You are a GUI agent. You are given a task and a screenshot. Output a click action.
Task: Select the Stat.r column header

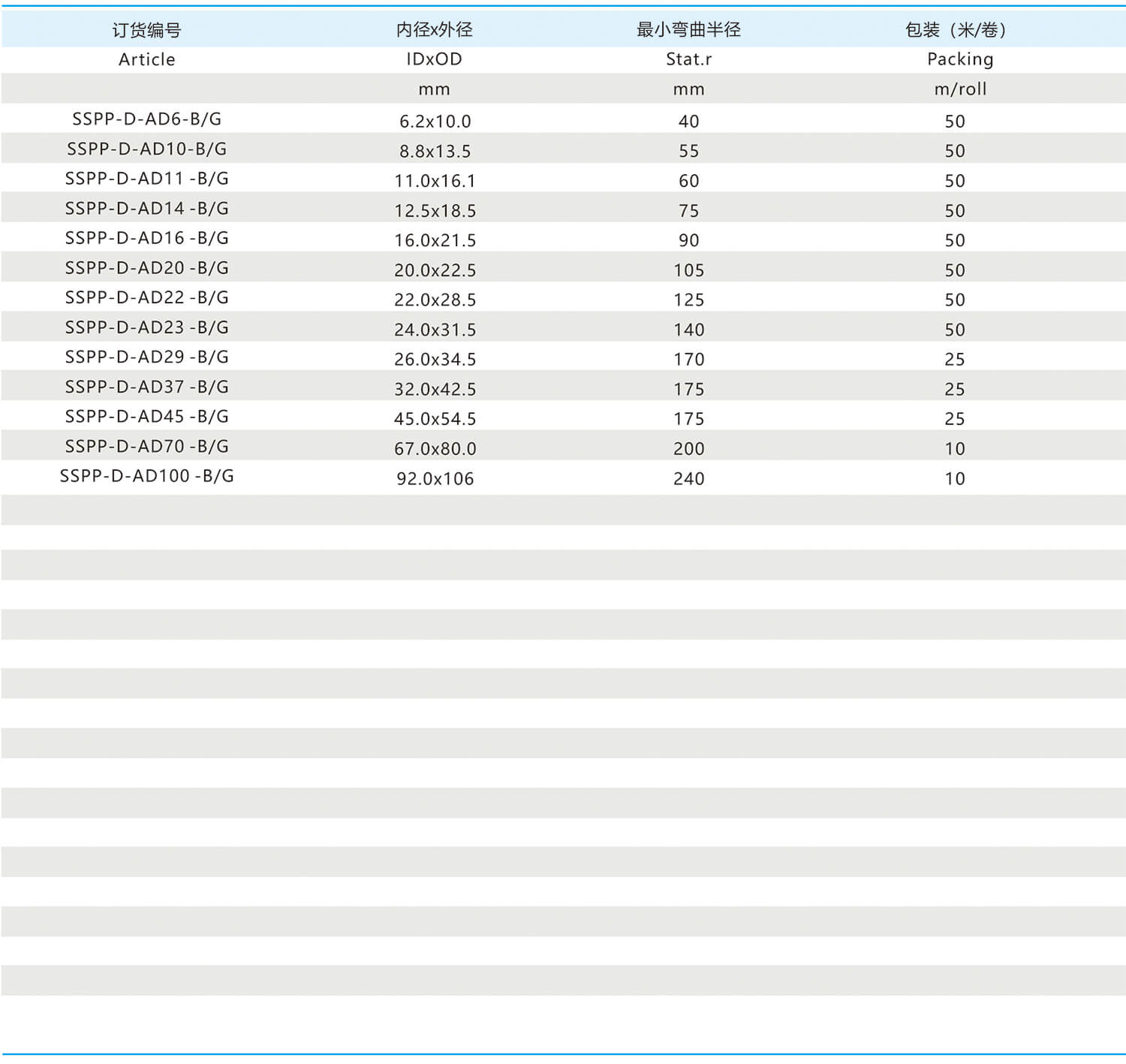[688, 59]
